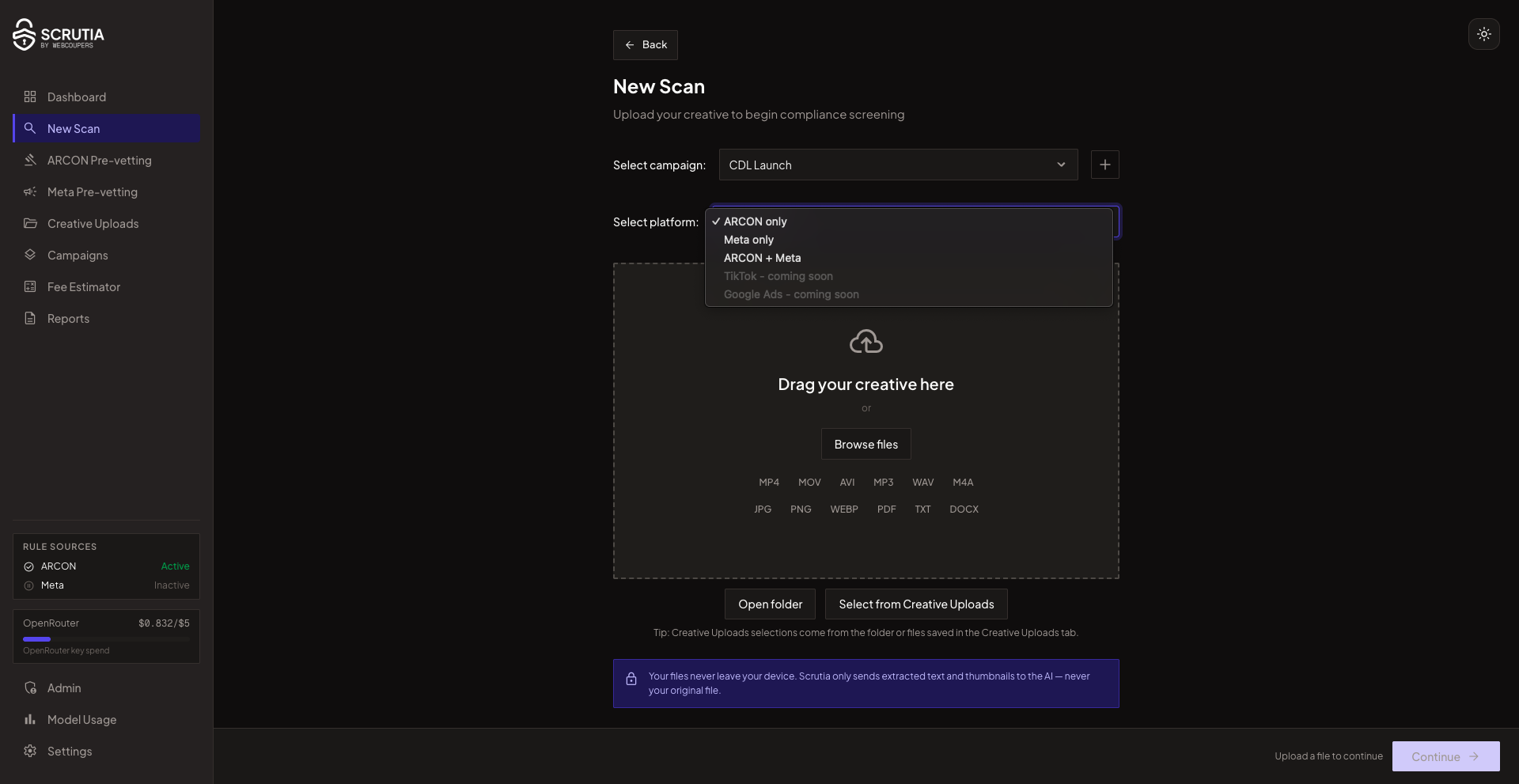
Task: Click the ARCON Pre-vetting gavel icon
Action: coord(30,160)
